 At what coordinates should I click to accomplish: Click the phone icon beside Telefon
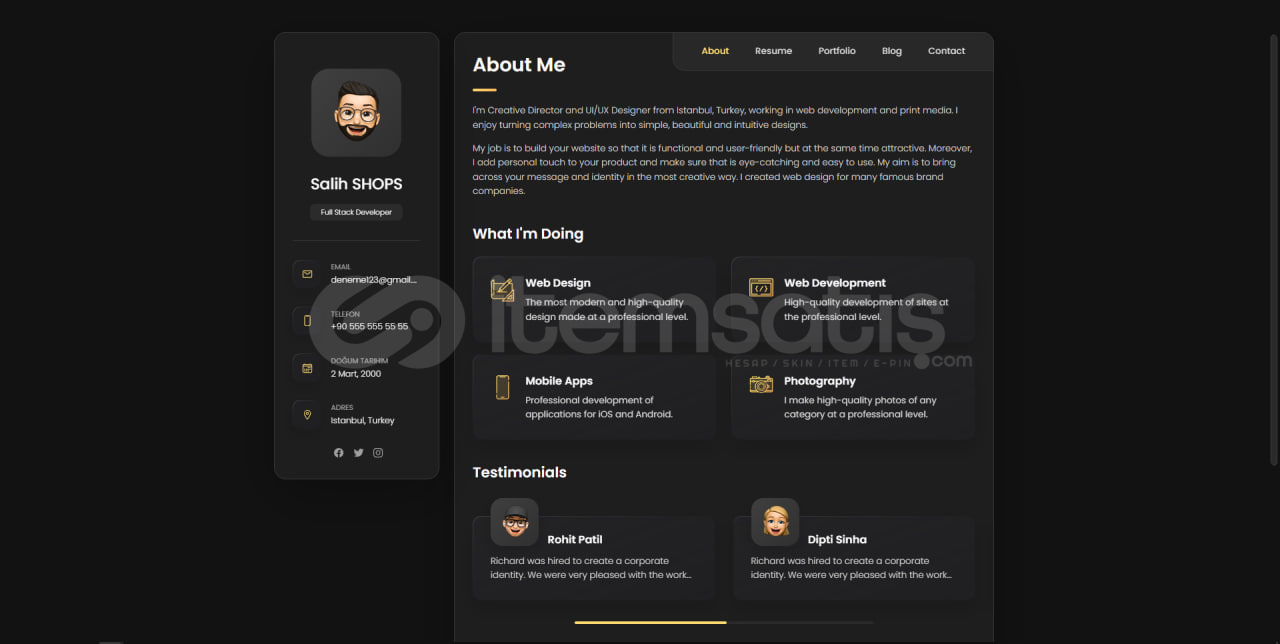tap(307, 321)
